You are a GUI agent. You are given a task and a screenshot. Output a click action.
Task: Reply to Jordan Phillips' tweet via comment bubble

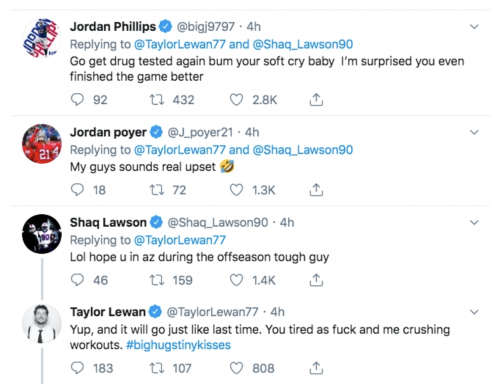pyautogui.click(x=77, y=100)
